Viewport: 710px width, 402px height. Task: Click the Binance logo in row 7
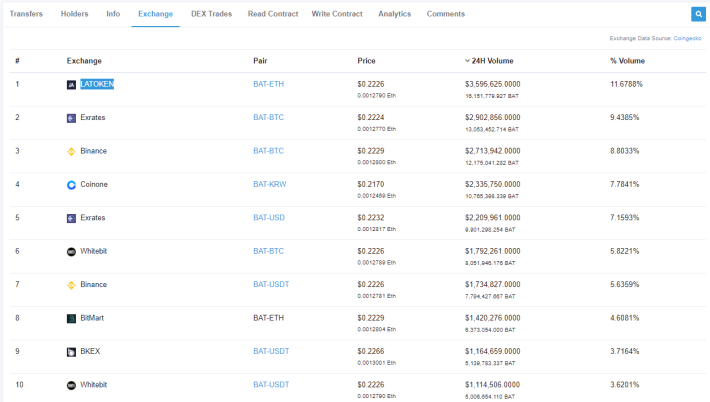pyautogui.click(x=71, y=285)
